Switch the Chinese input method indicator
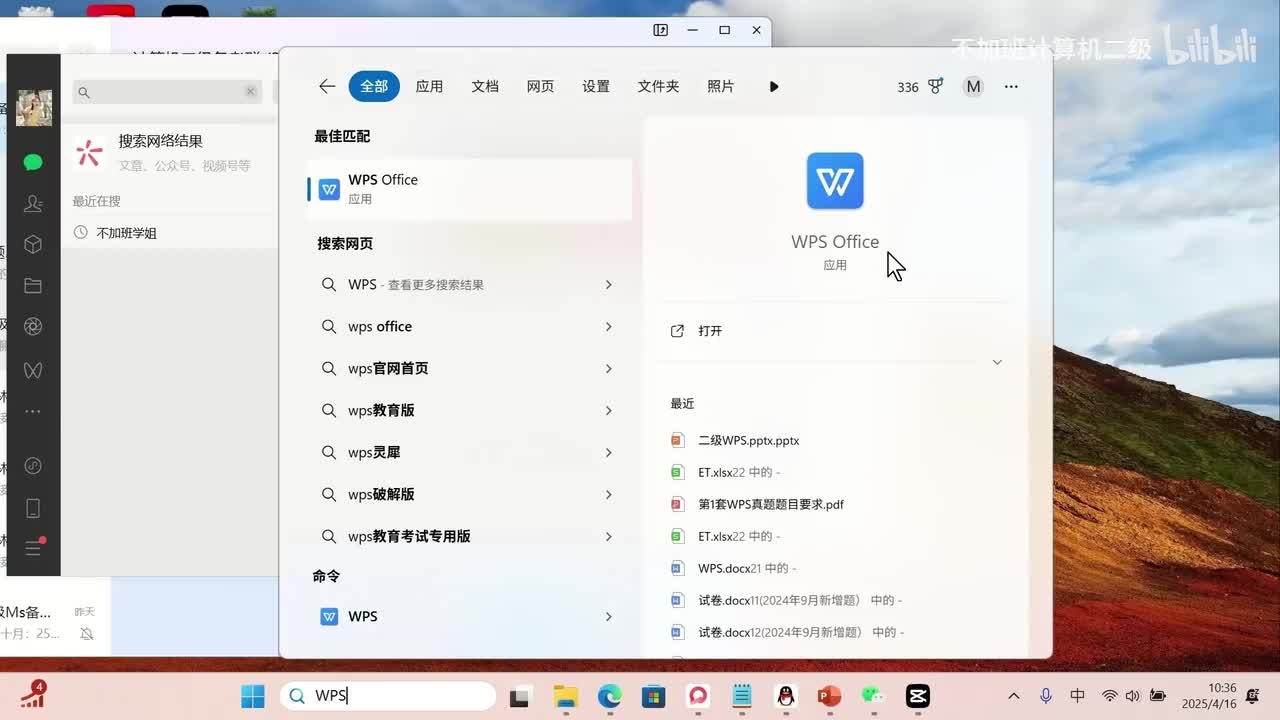1280x720 pixels. pos(1078,696)
